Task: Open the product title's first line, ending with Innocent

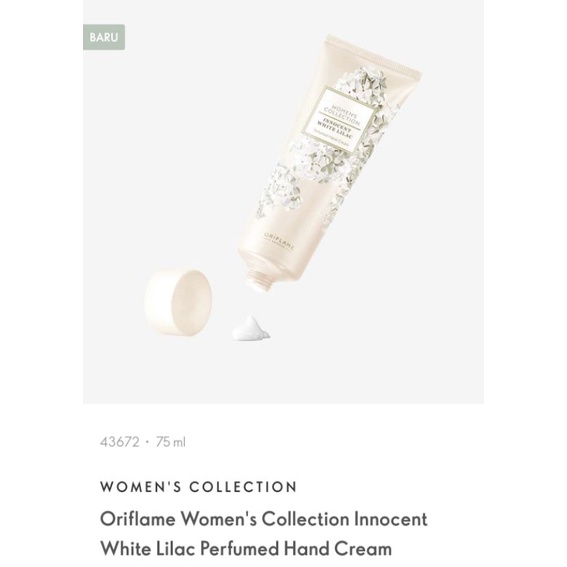Action: (264, 519)
